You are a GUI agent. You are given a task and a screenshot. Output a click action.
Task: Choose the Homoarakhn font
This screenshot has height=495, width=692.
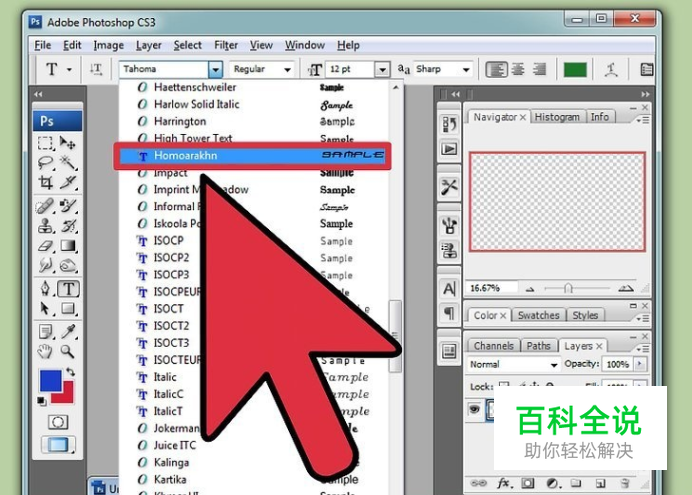pyautogui.click(x=252, y=155)
